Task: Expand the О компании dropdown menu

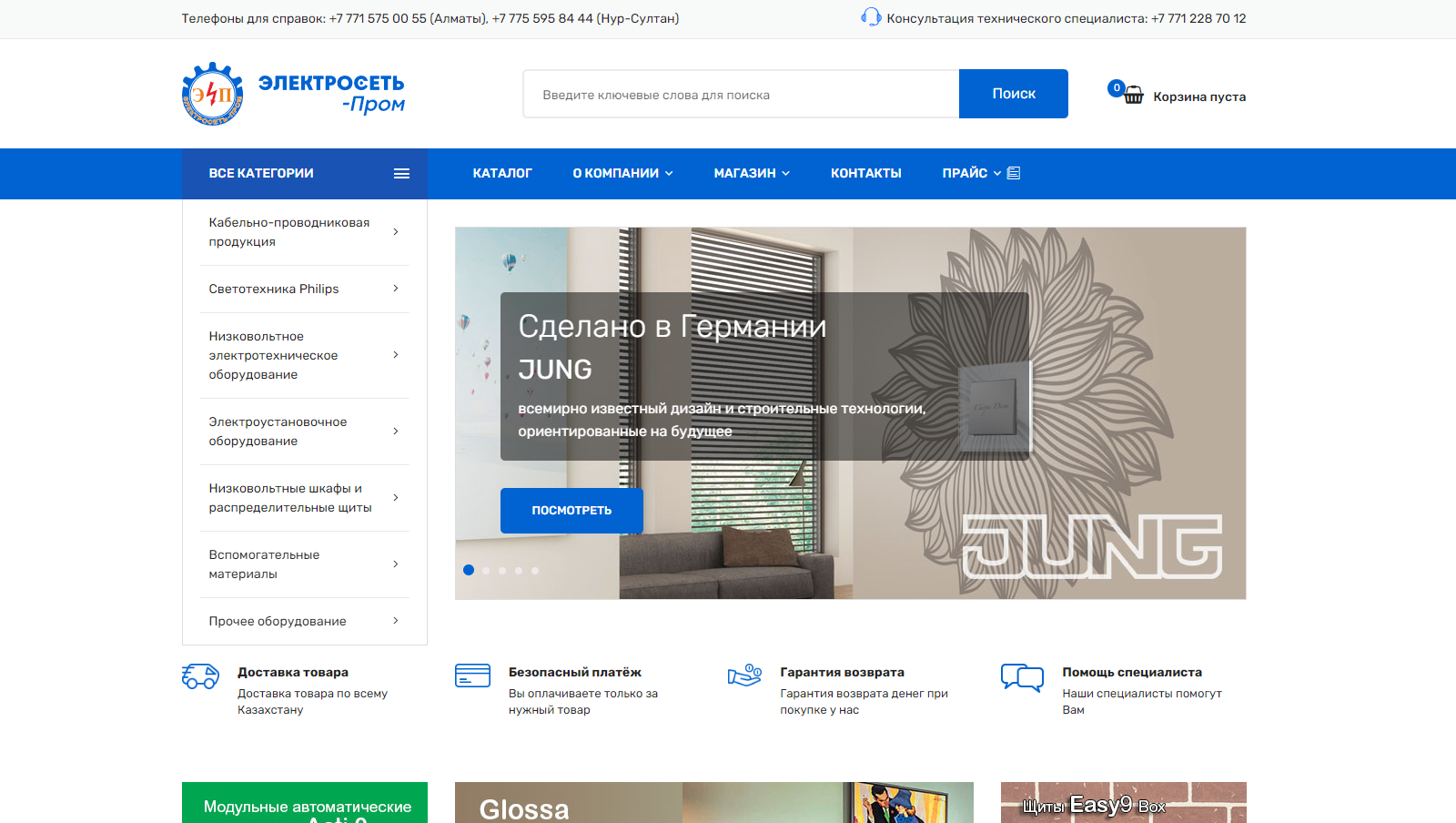Action: [x=622, y=173]
